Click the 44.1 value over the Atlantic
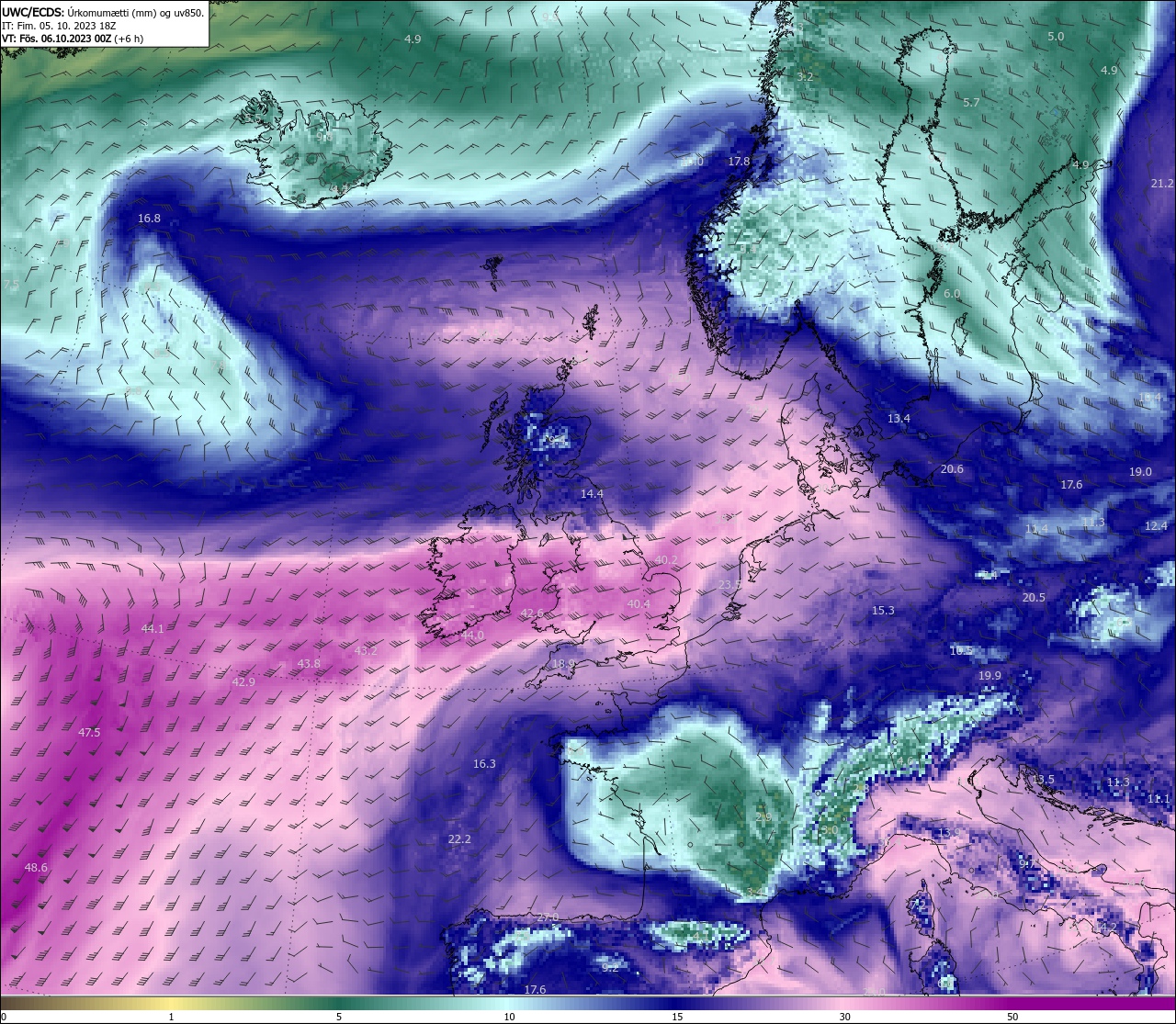 pyautogui.click(x=153, y=629)
